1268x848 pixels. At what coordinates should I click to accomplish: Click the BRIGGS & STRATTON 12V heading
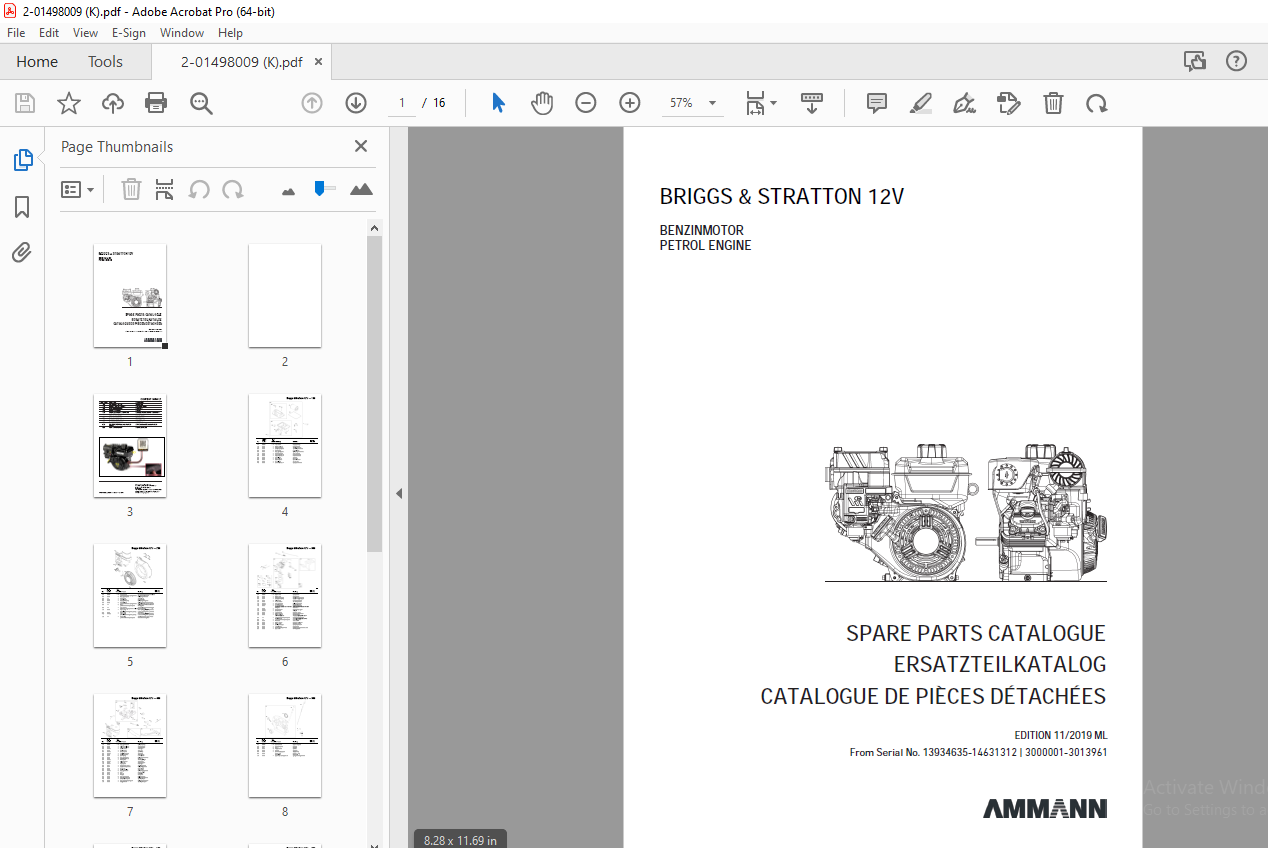tap(782, 197)
